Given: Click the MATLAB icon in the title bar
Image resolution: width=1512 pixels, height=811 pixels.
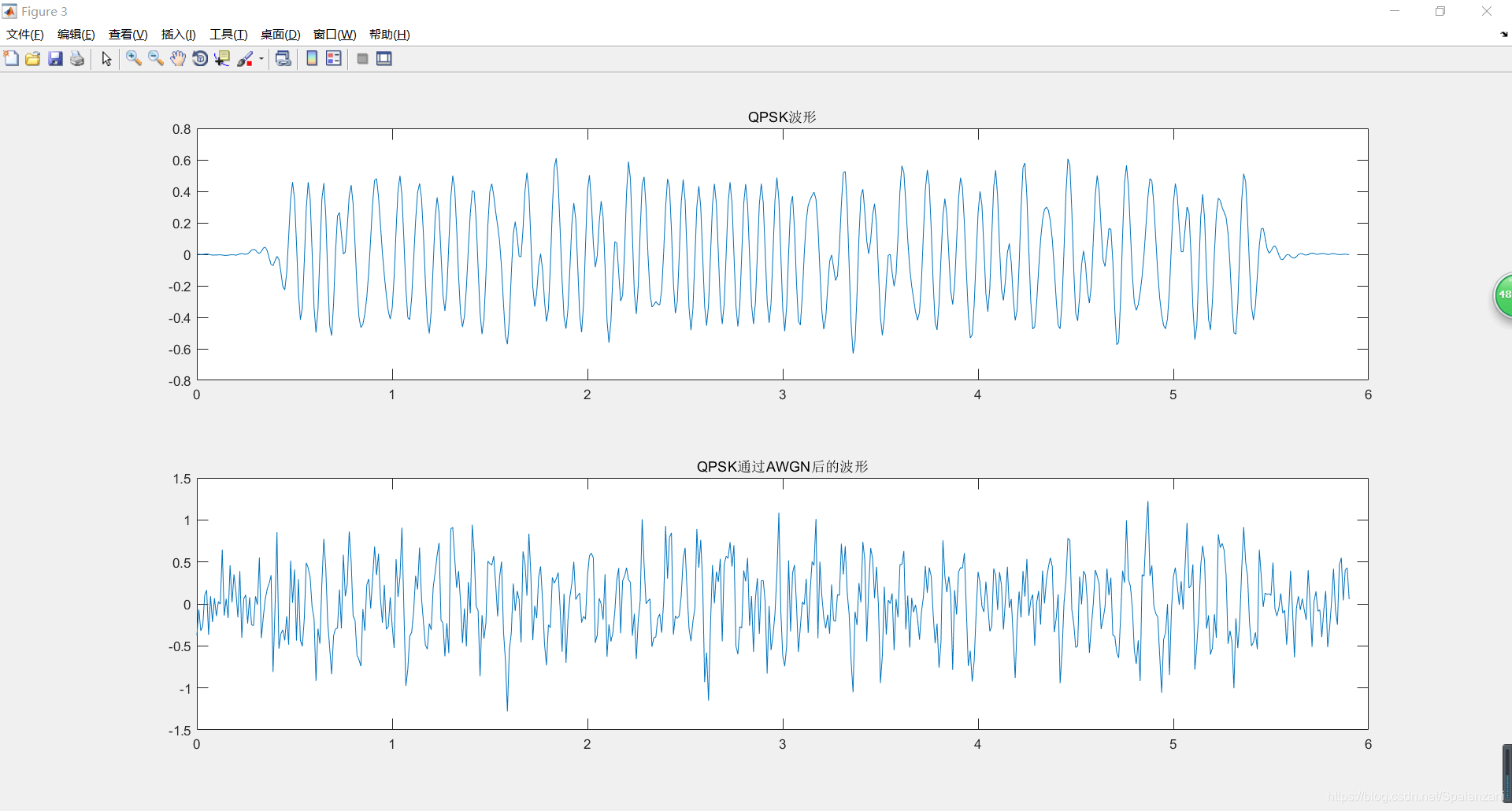Looking at the screenshot, I should point(9,11).
